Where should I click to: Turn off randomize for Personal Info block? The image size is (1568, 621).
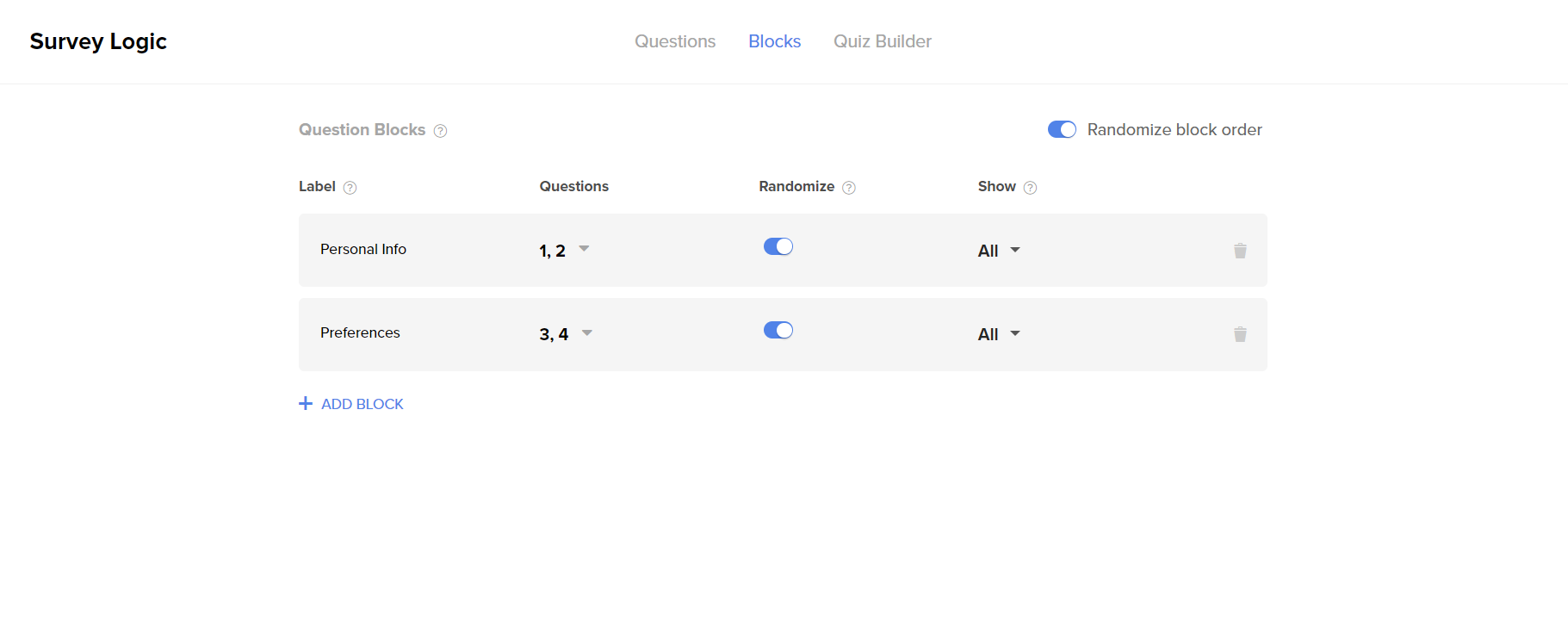point(778,246)
